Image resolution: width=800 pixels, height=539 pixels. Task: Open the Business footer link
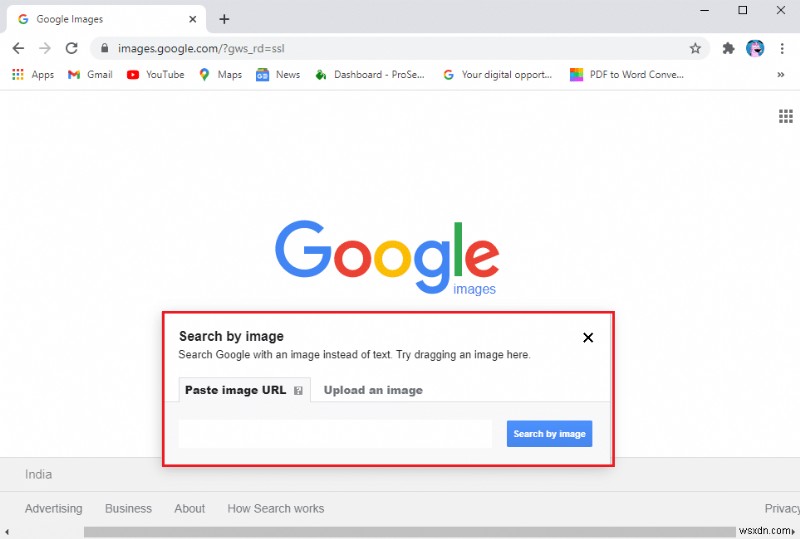click(x=128, y=508)
